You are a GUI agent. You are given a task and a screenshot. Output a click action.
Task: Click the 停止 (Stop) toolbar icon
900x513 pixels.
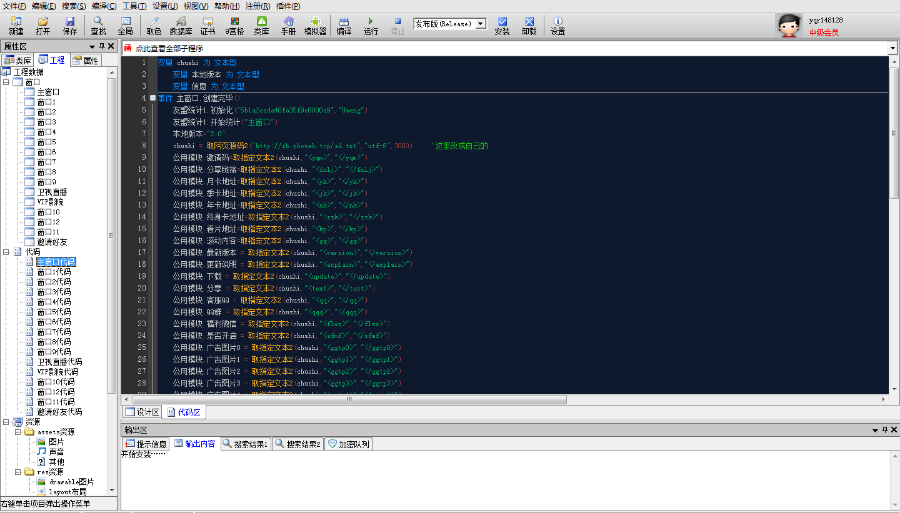(x=398, y=26)
